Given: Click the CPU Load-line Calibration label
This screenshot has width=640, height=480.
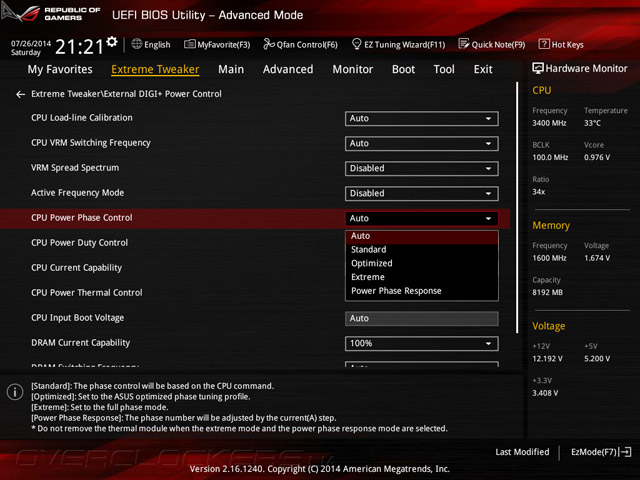Looking at the screenshot, I should click(82, 118).
